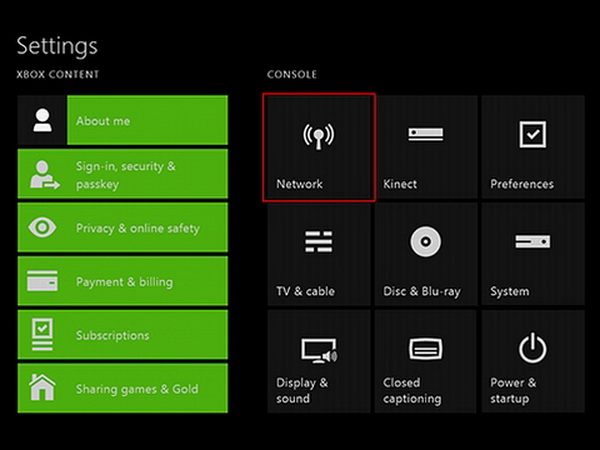The width and height of the screenshot is (600, 450).
Task: Click the Power & startup power icon
Action: [533, 347]
